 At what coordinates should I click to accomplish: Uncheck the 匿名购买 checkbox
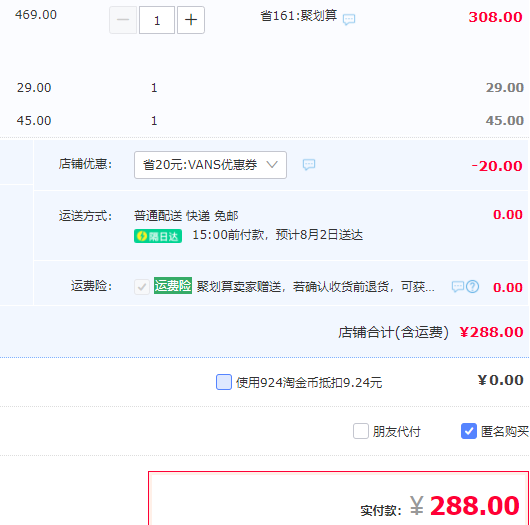(469, 431)
